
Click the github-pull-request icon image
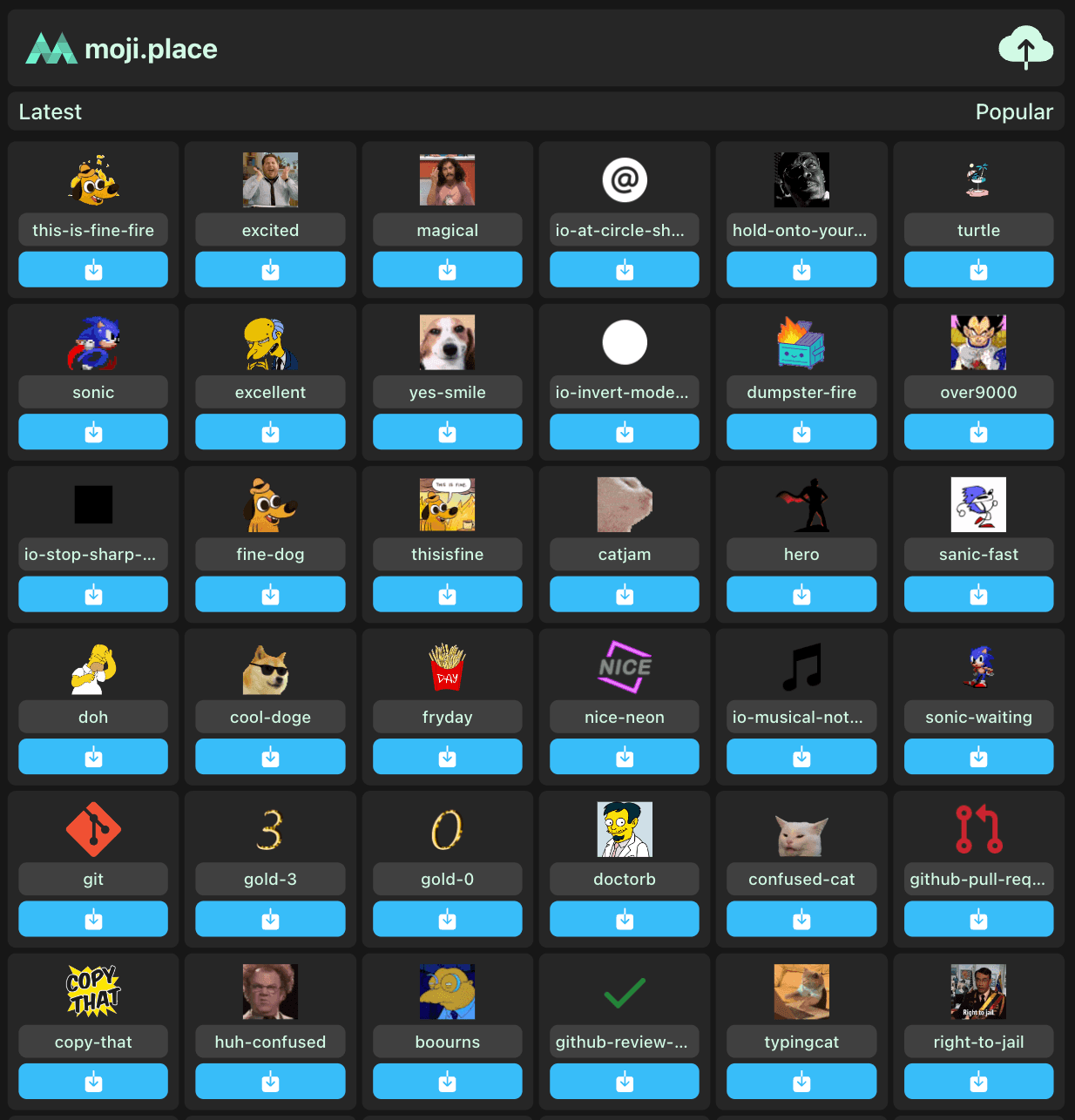[978, 829]
